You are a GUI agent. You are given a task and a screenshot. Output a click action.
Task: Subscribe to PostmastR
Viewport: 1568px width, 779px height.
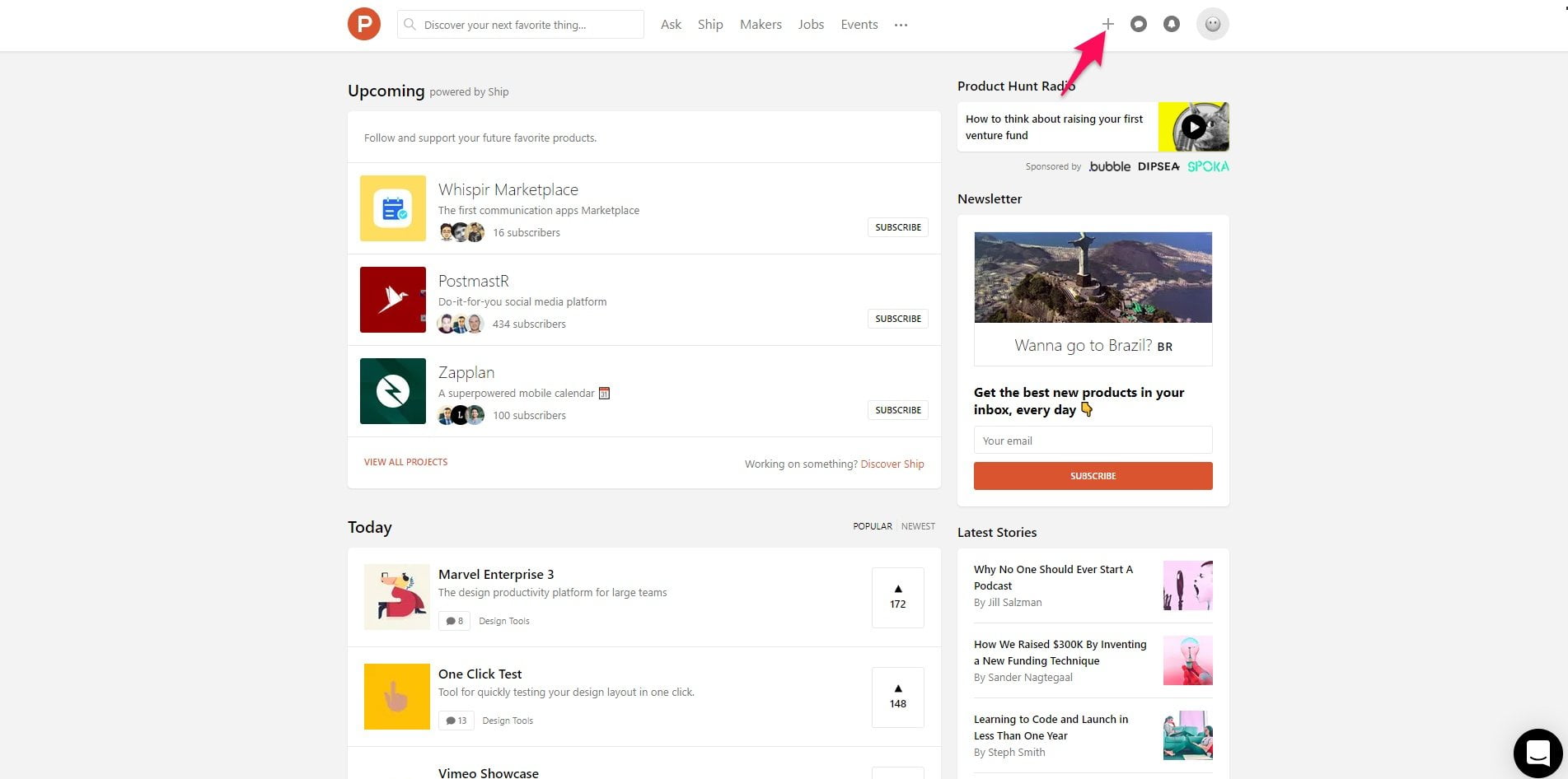pyautogui.click(x=897, y=319)
